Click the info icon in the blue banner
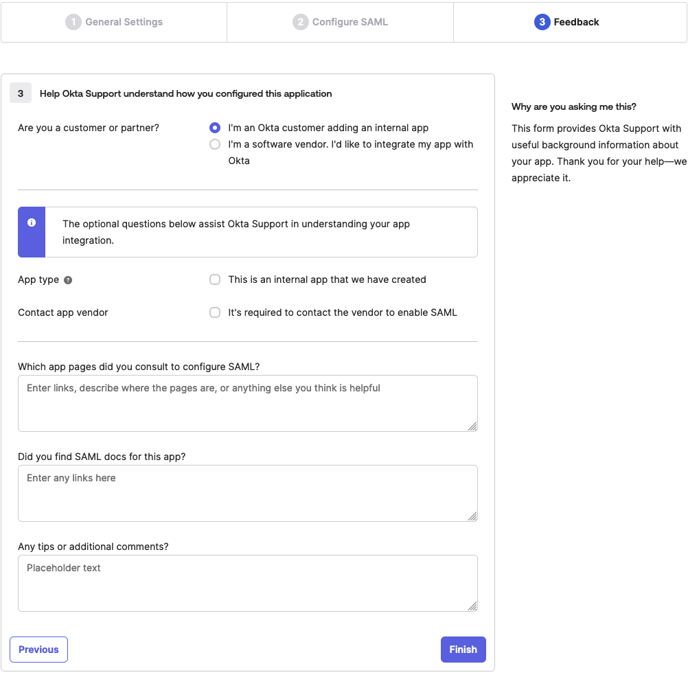The image size is (688, 677). tap(32, 223)
